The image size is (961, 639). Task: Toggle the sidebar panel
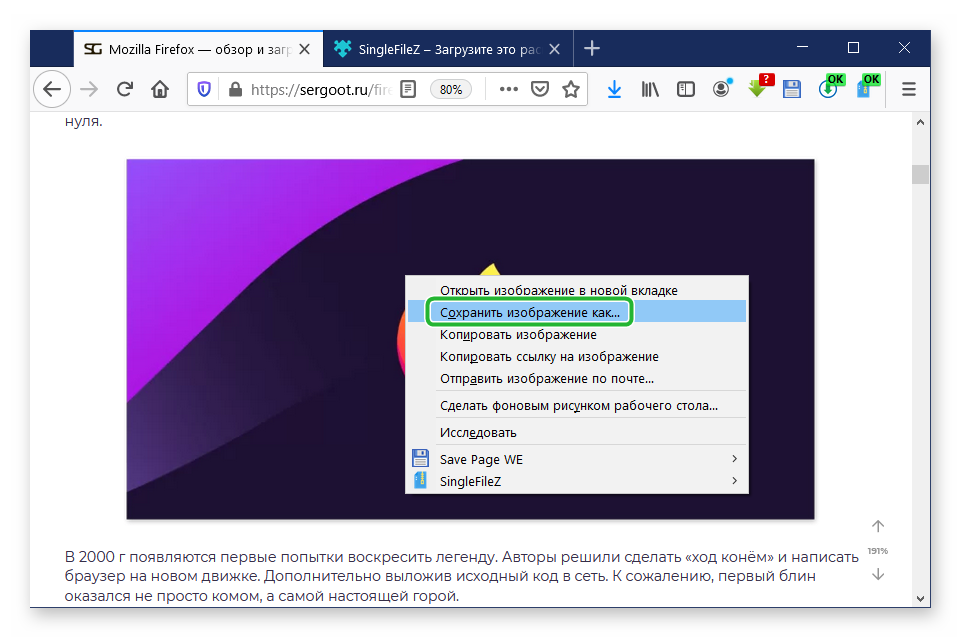pyautogui.click(x=685, y=89)
